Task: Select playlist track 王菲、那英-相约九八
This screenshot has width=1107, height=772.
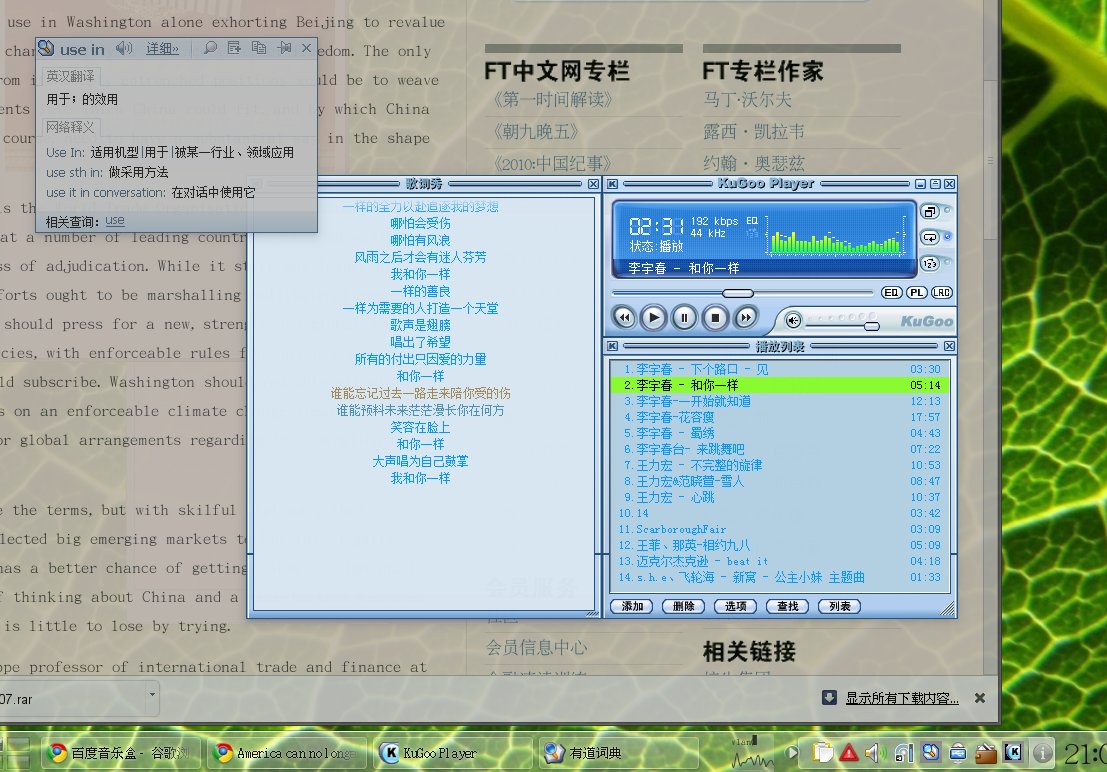Action: 780,545
